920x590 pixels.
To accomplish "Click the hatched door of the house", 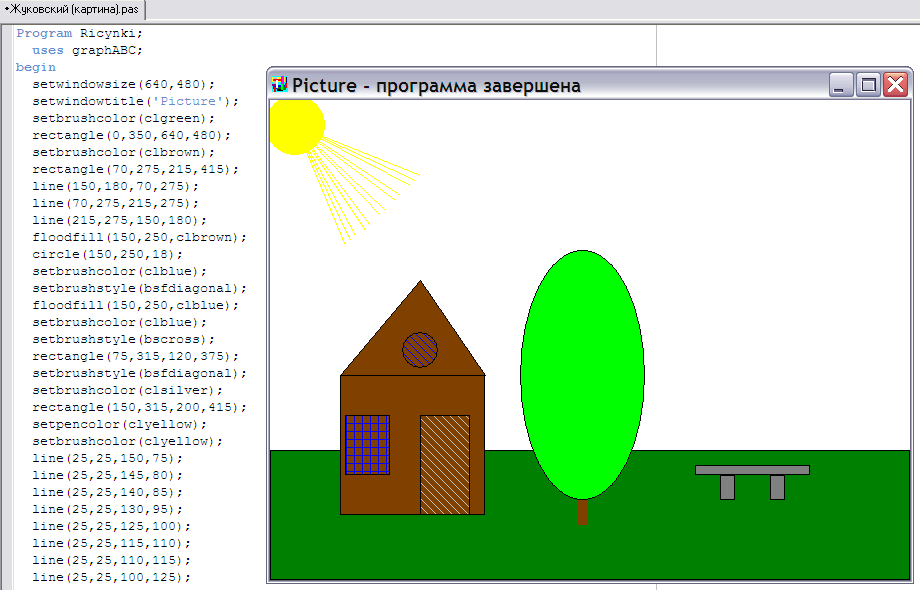I will click(x=444, y=464).
